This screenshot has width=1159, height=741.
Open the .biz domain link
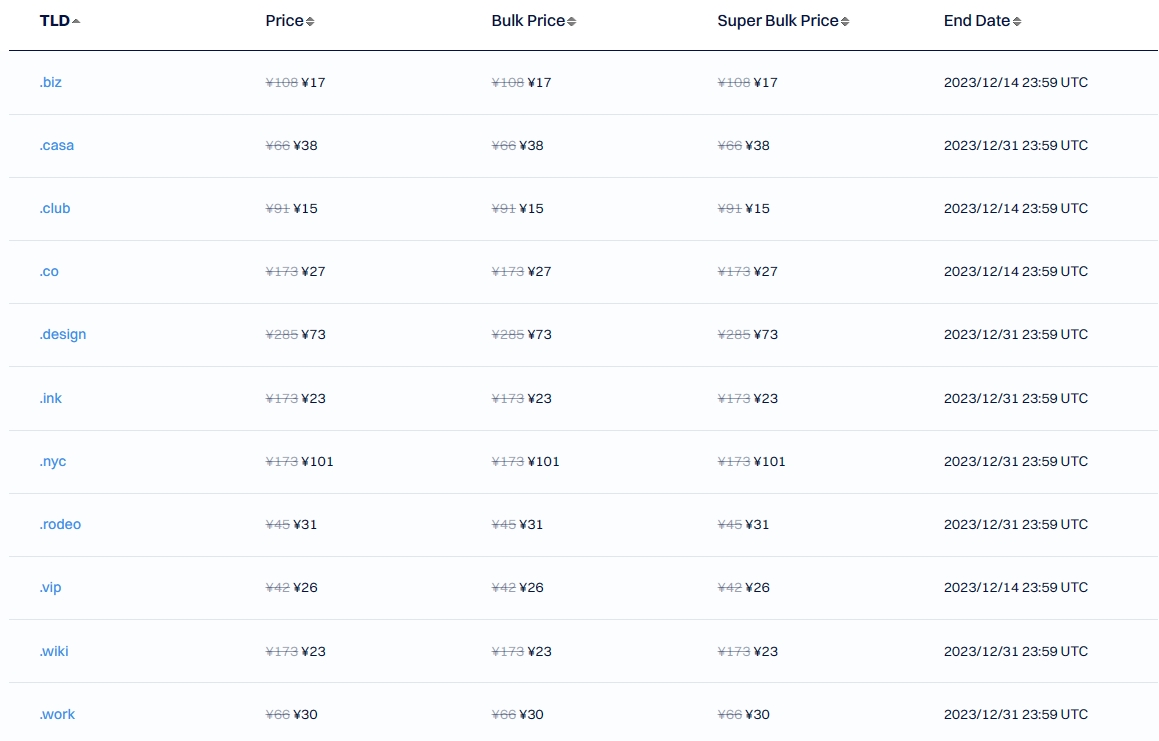pyautogui.click(x=50, y=82)
